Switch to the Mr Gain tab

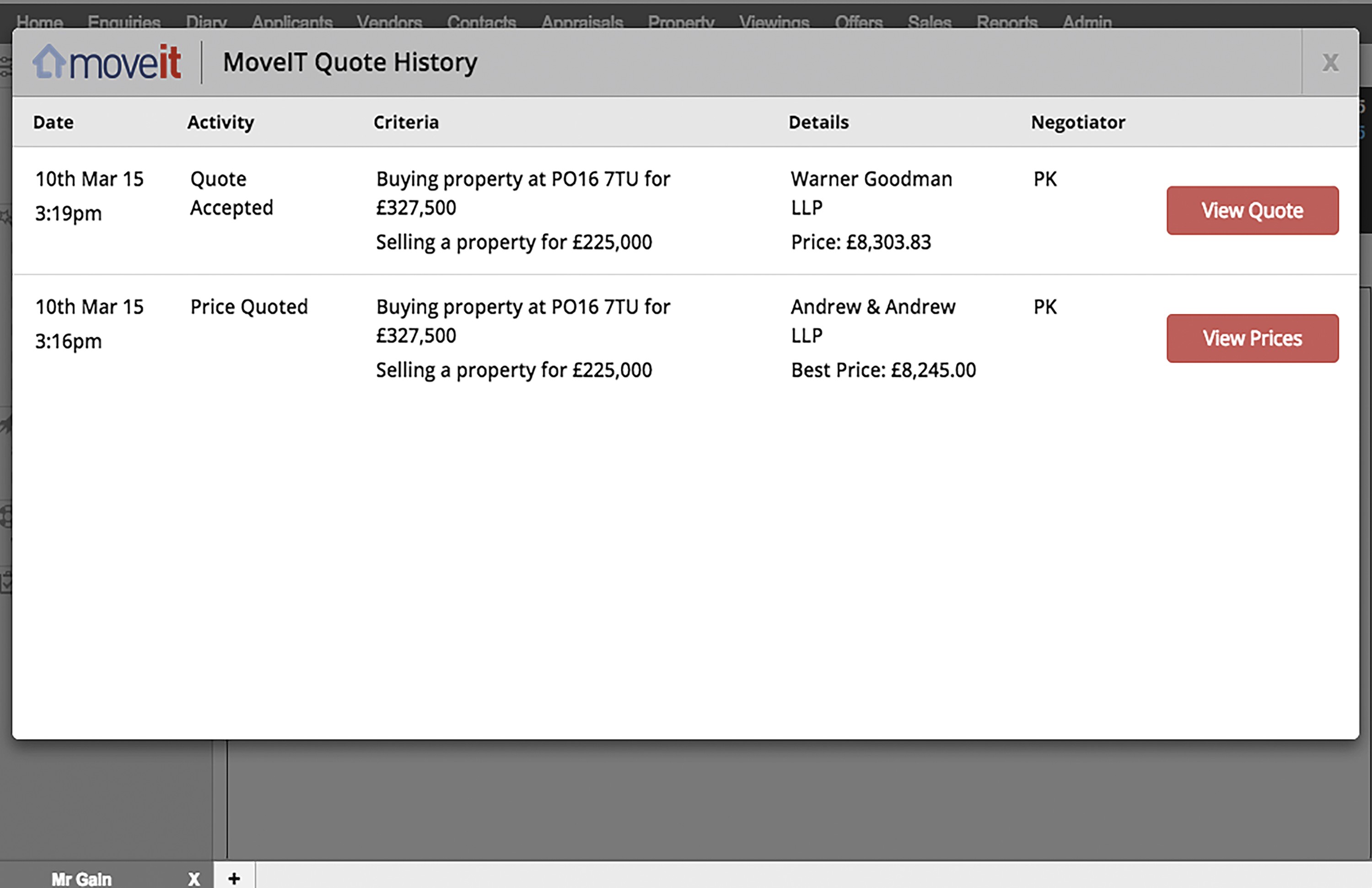(x=82, y=878)
